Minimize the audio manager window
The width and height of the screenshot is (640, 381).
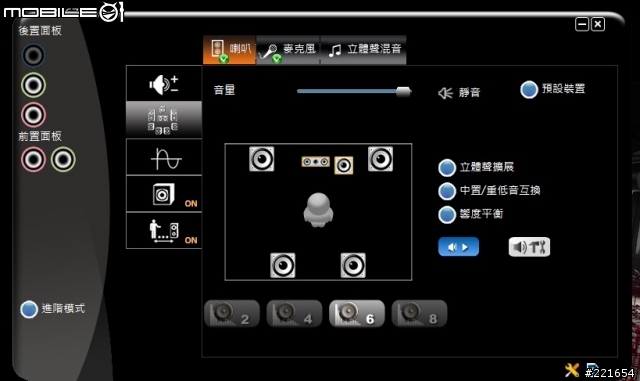point(582,25)
